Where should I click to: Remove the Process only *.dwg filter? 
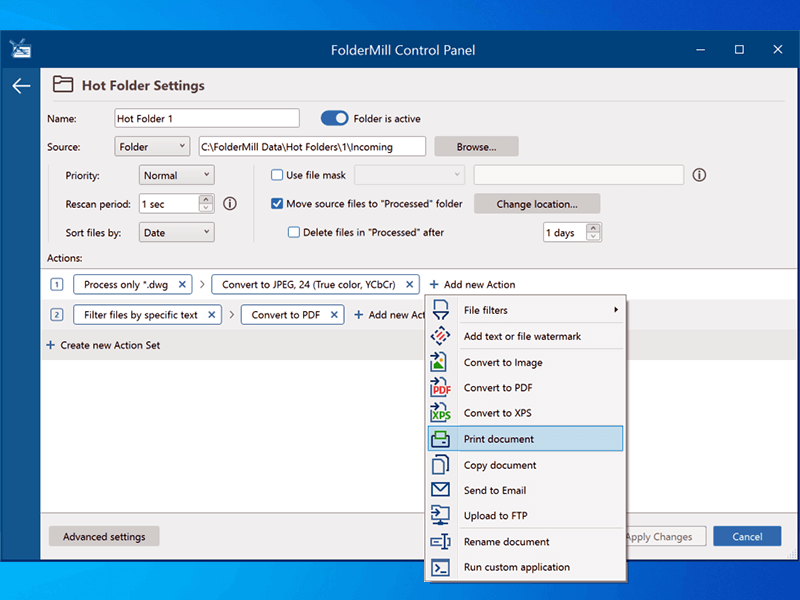click(x=183, y=284)
